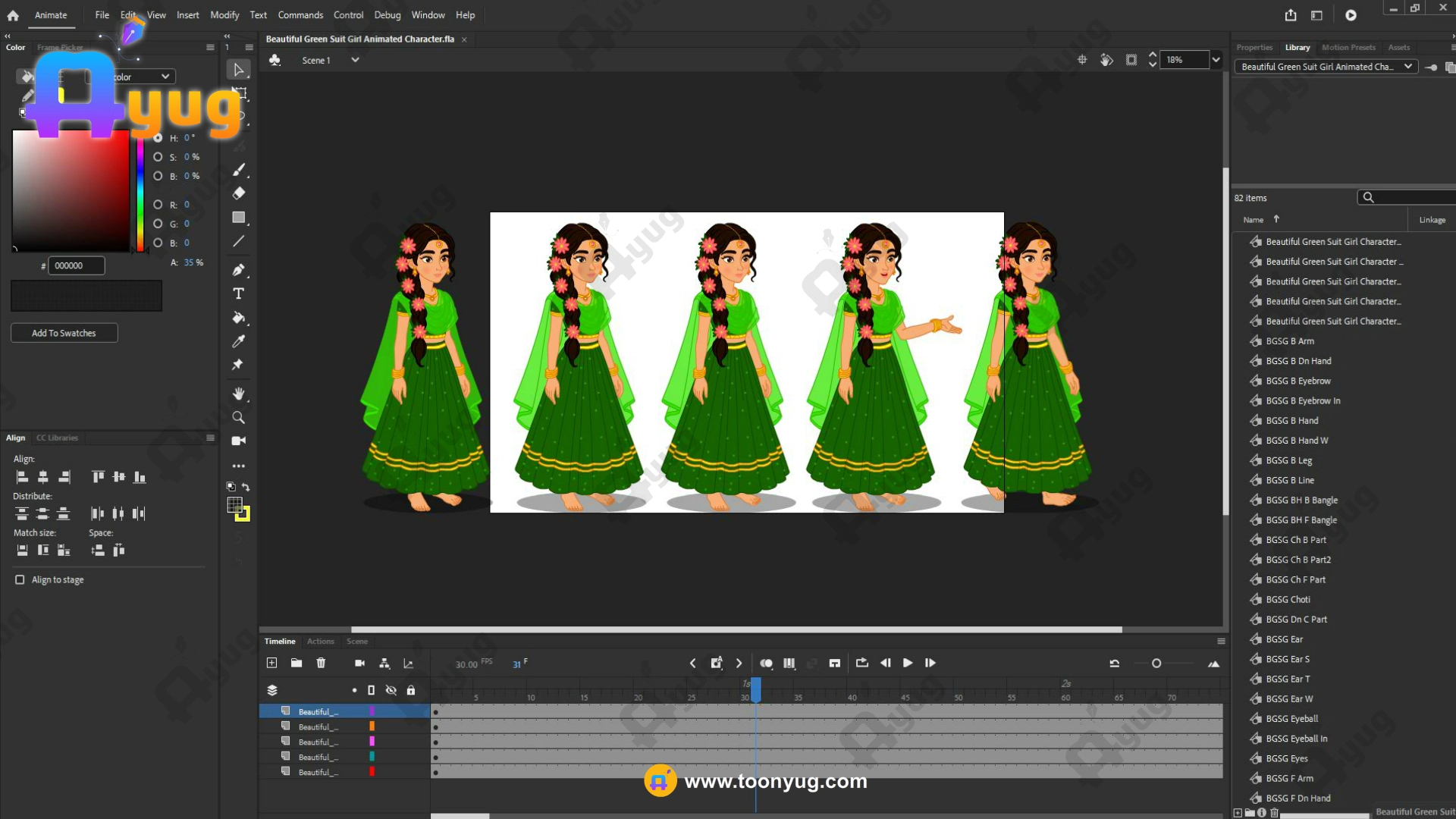
Task: Select BGSG Eyeball library item
Action: coord(1292,719)
